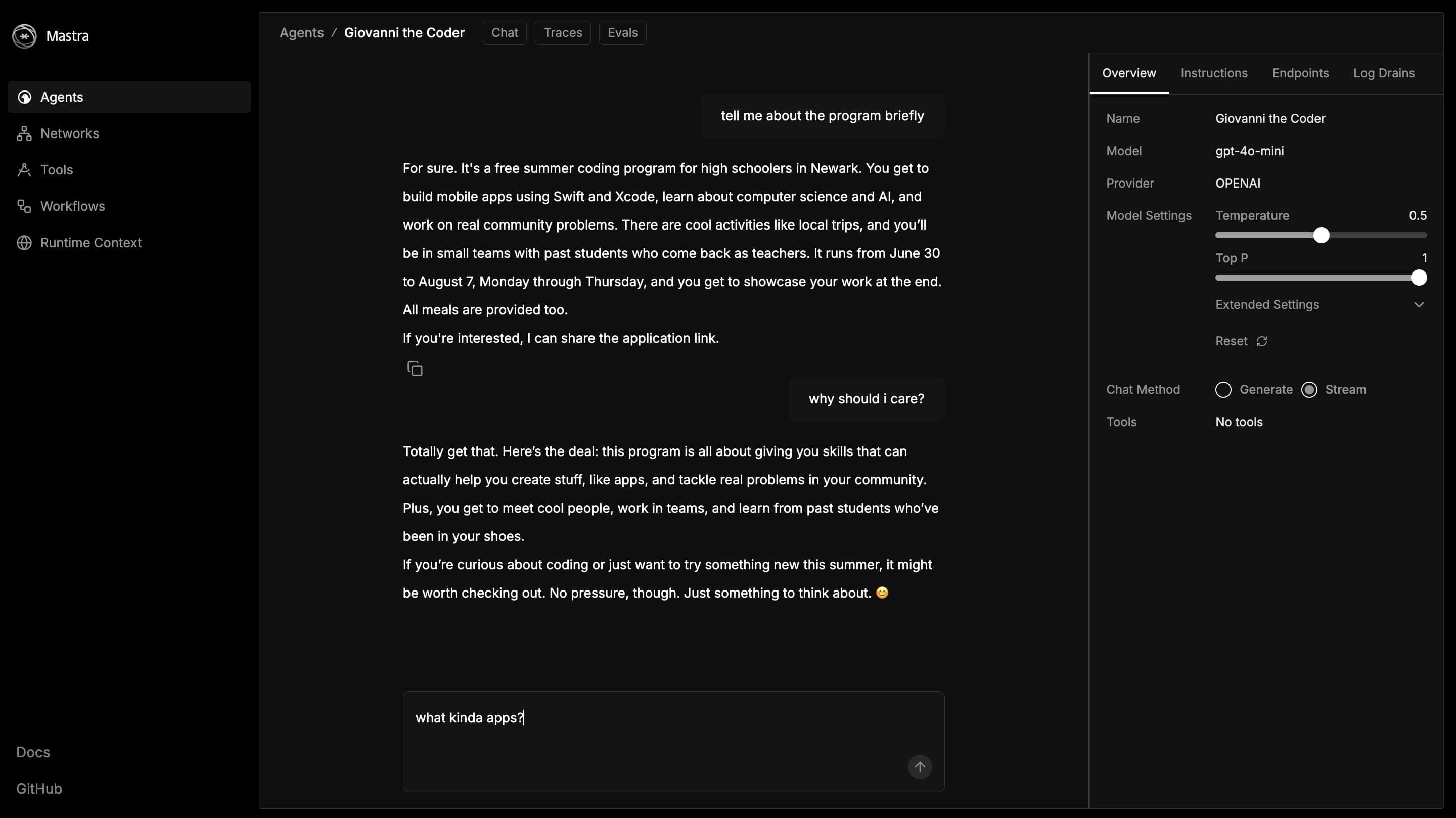Open the Traces tab
The width and height of the screenshot is (1456, 818).
[x=562, y=33]
